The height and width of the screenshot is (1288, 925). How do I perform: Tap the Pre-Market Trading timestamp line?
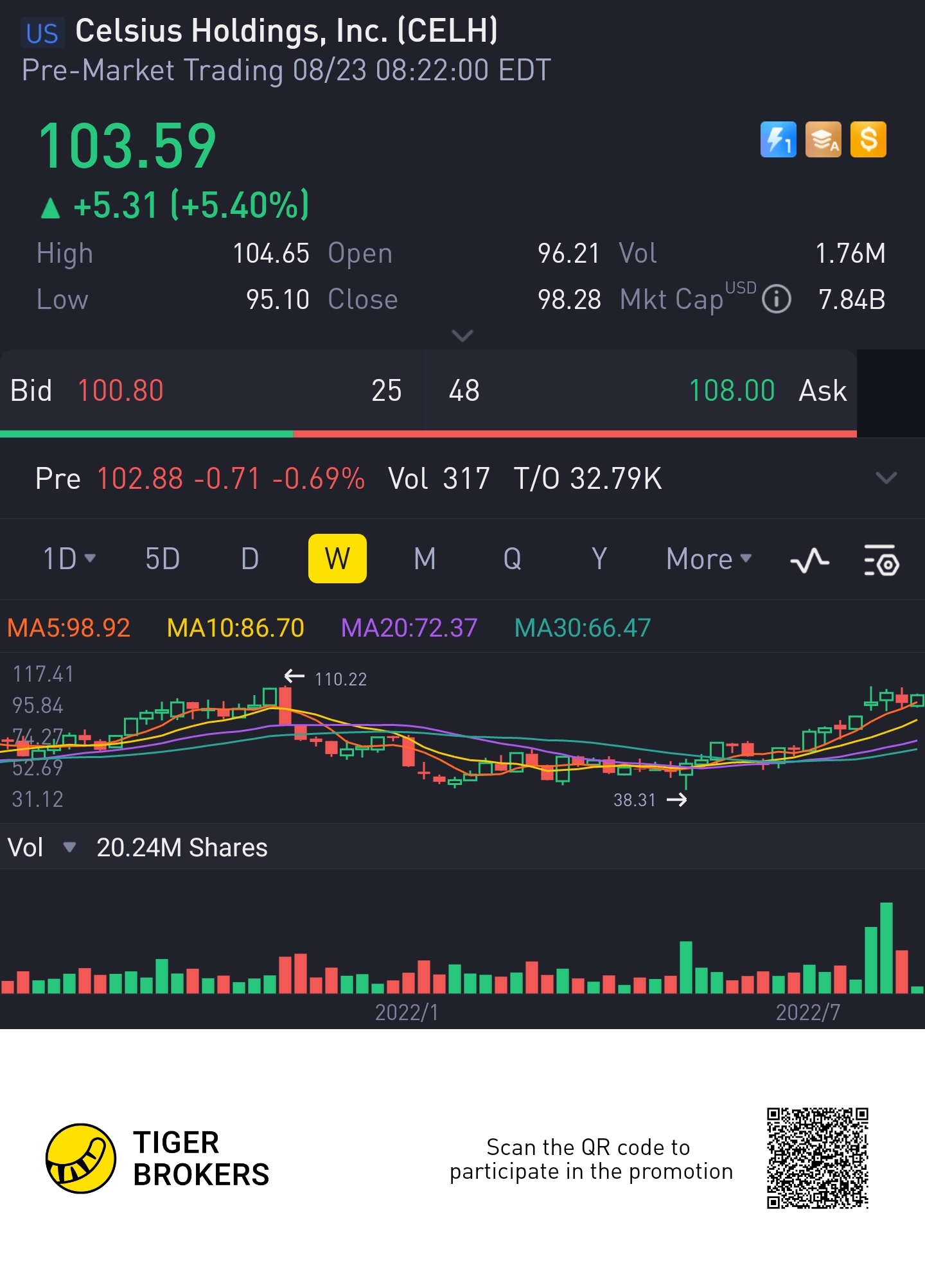coord(286,70)
